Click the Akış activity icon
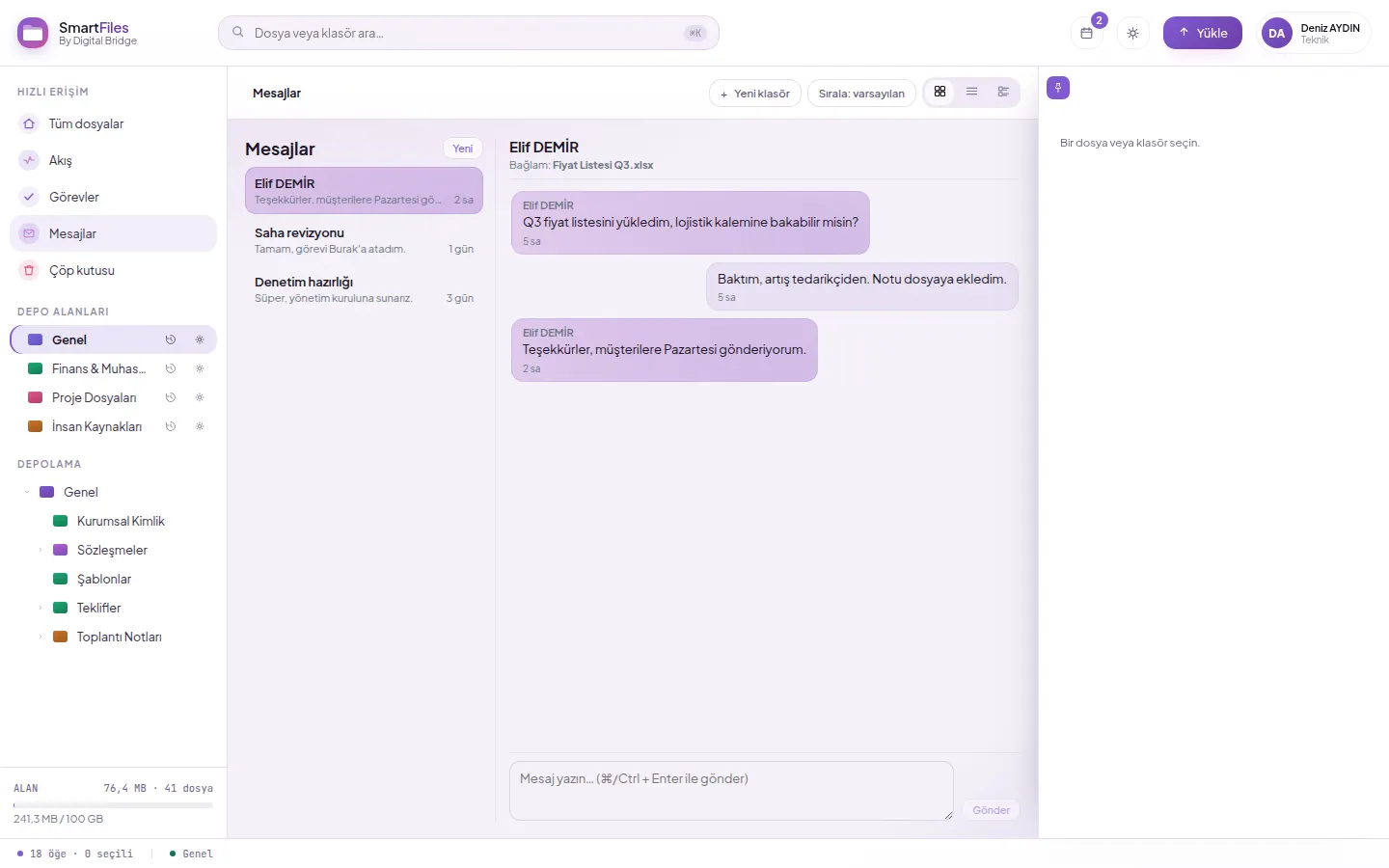The width and height of the screenshot is (1389, 868). 29,160
